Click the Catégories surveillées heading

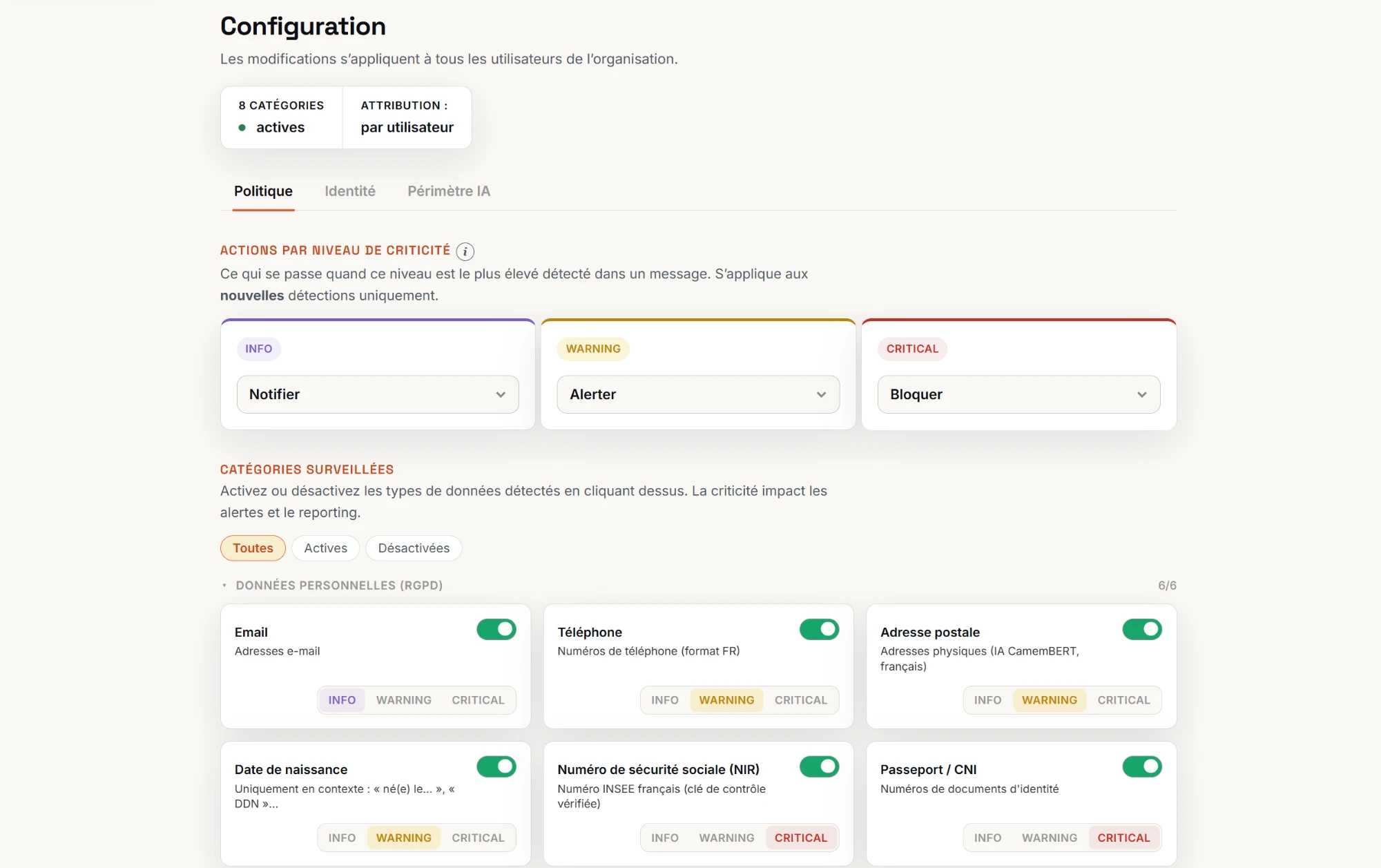coord(307,470)
